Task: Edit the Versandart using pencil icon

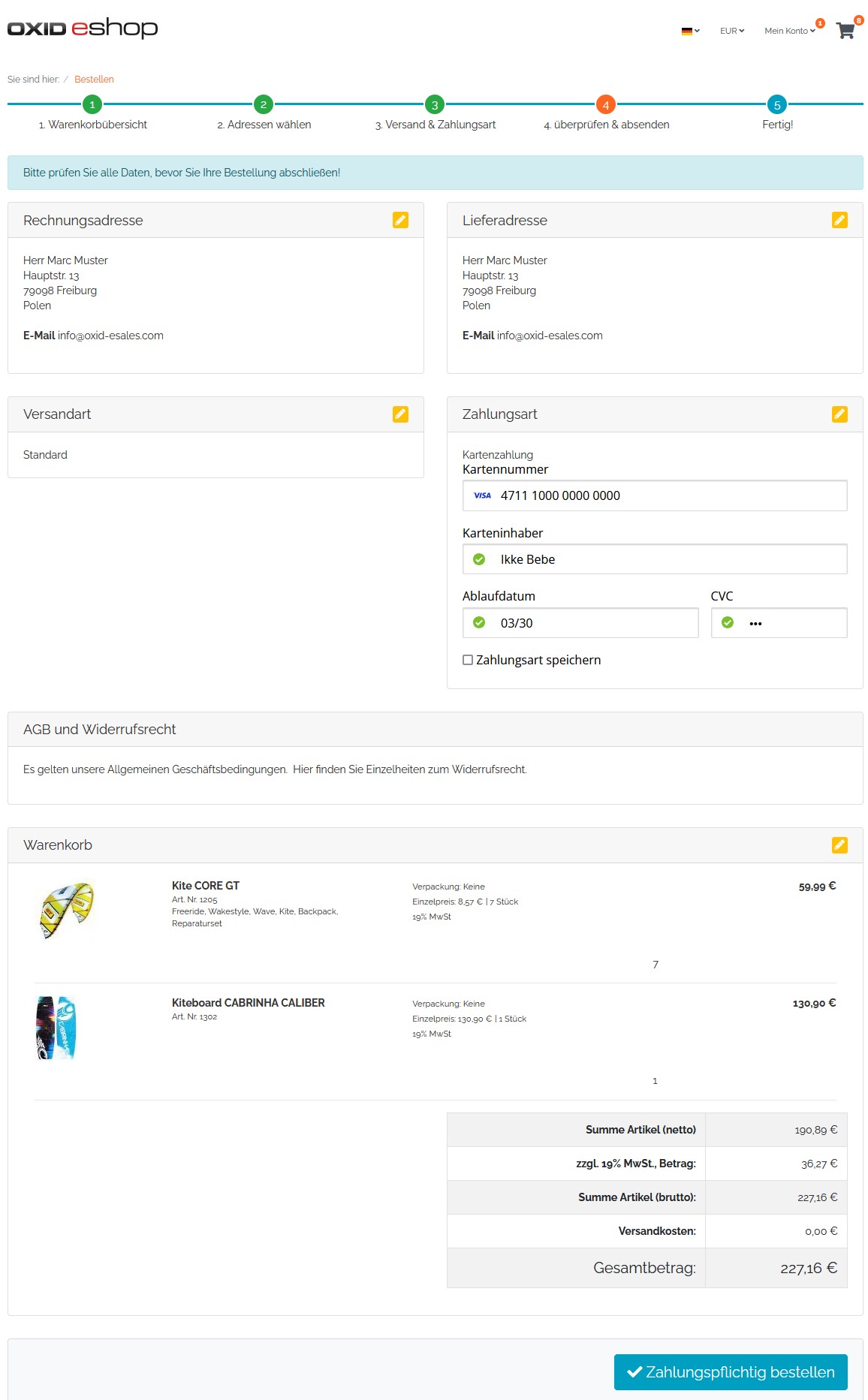Action: [x=400, y=414]
